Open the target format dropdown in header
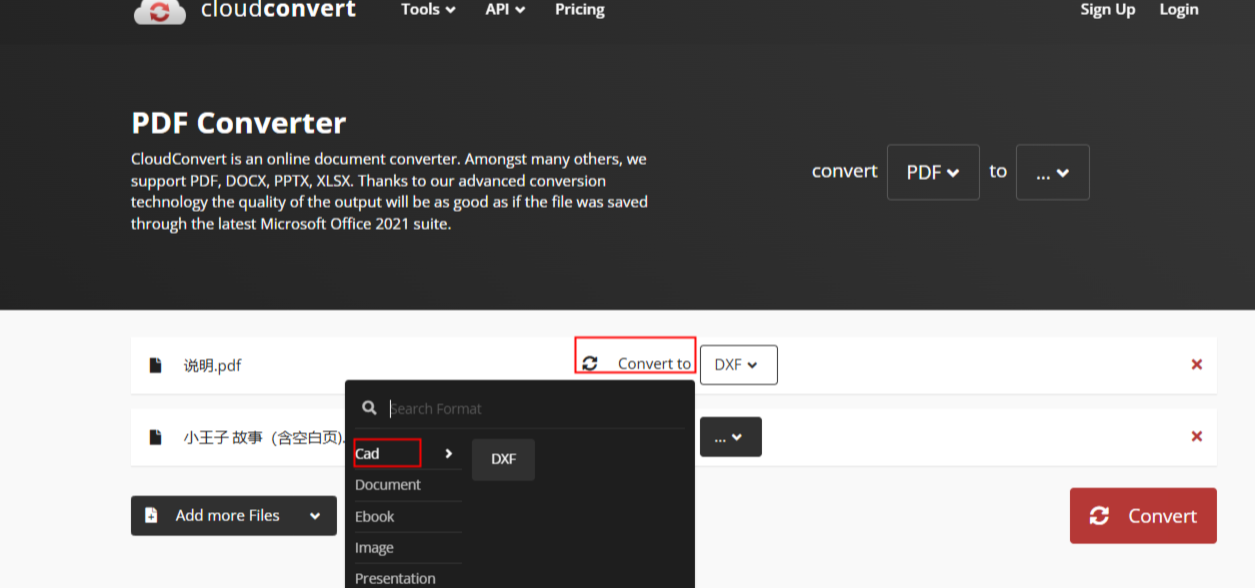 pyautogui.click(x=1052, y=172)
